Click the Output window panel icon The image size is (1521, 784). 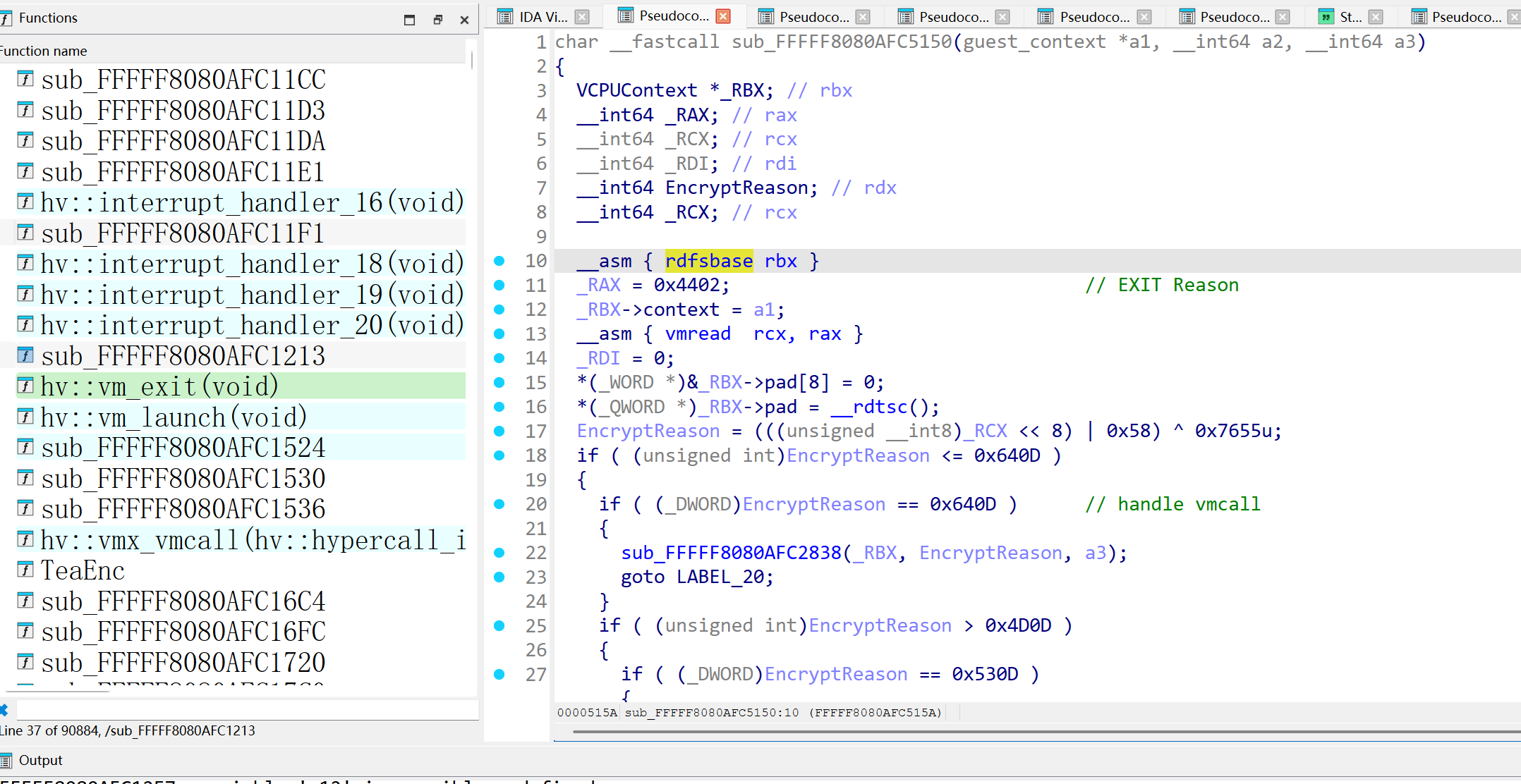click(x=6, y=761)
